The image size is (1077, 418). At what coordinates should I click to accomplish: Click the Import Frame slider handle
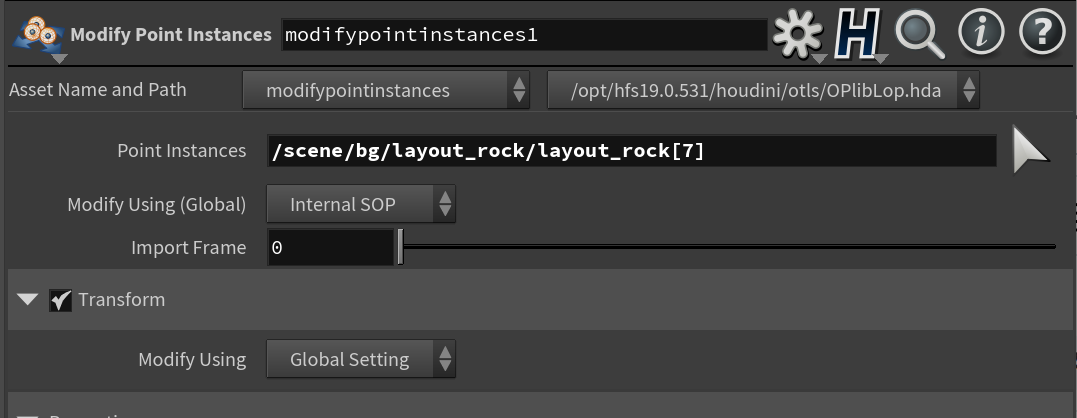tap(400, 248)
